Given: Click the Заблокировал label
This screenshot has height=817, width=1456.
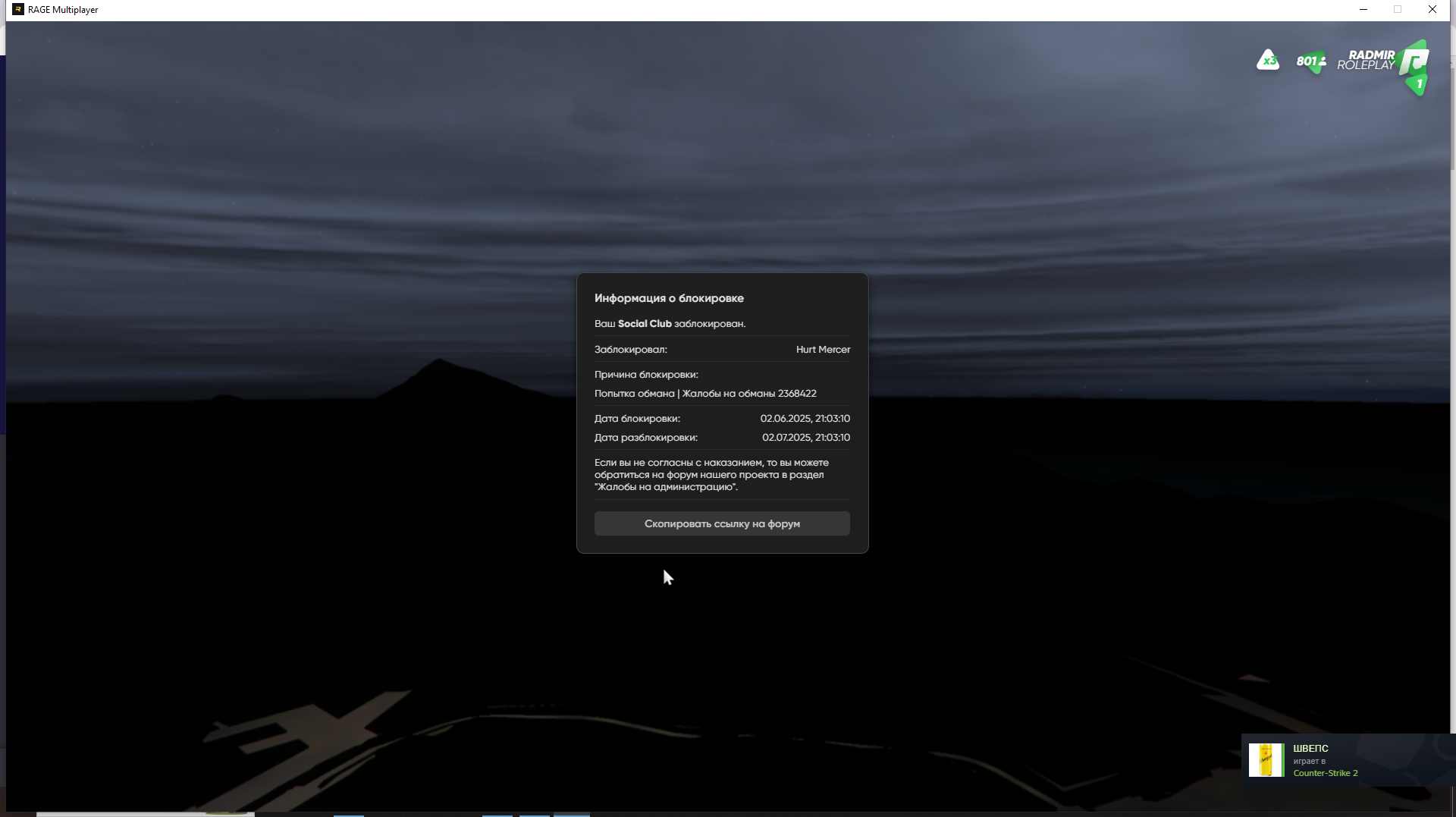Looking at the screenshot, I should [631, 350].
